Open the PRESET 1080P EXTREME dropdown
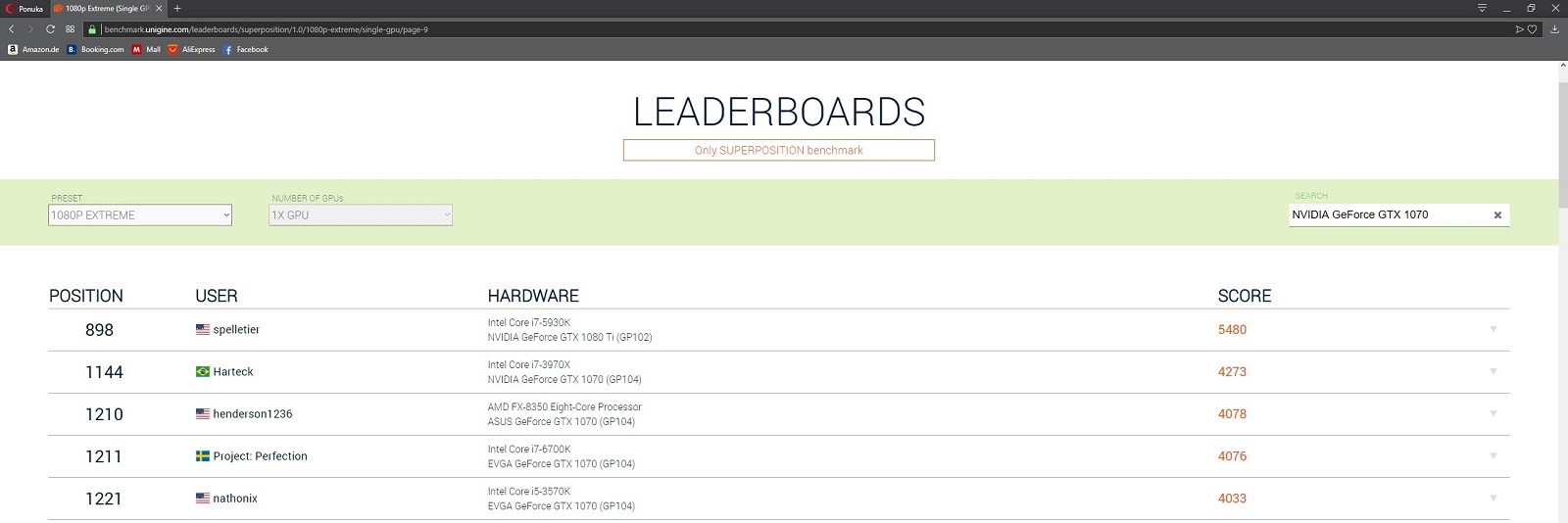1568x523 pixels. (140, 214)
